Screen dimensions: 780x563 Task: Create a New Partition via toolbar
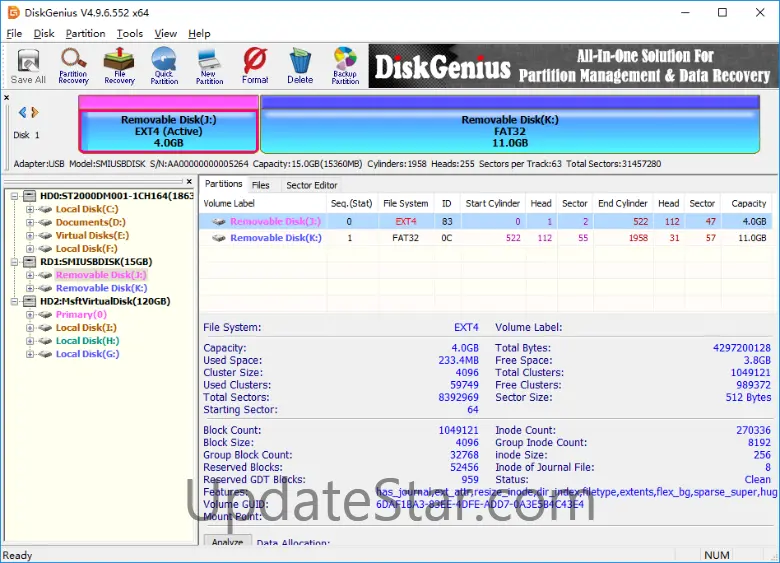[209, 66]
